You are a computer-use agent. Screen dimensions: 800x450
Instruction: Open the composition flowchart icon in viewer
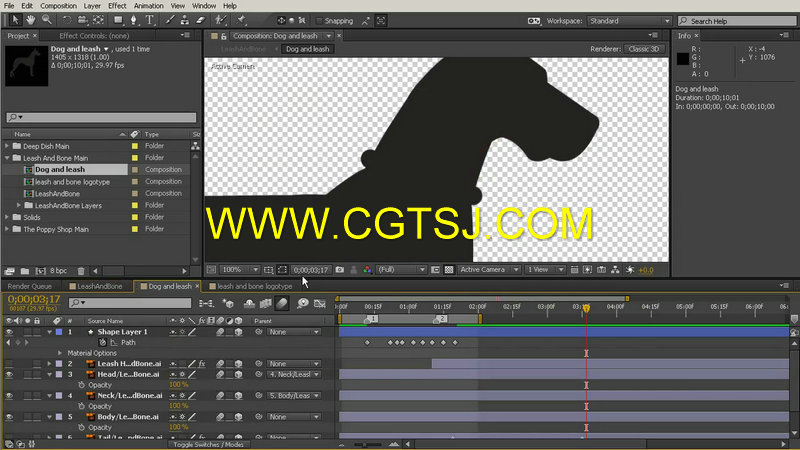pos(615,270)
